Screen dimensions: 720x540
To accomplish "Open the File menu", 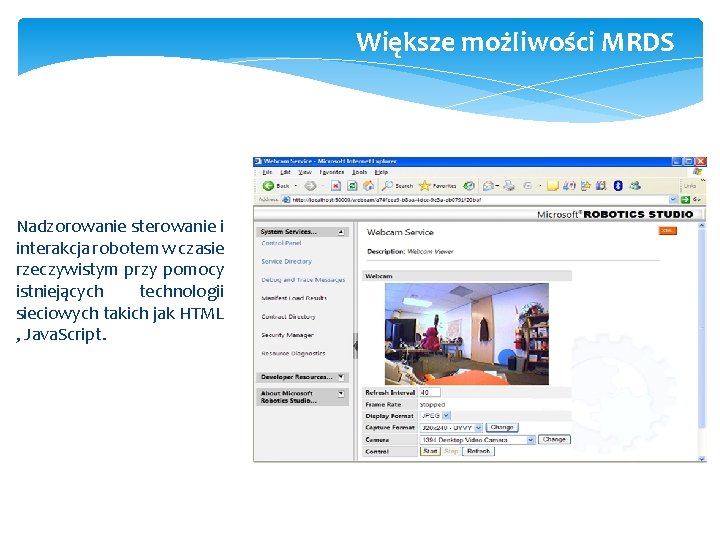I will [x=267, y=172].
